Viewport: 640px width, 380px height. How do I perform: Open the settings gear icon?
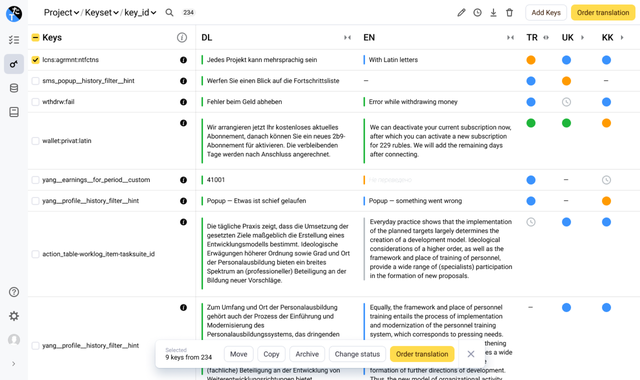[x=14, y=316]
